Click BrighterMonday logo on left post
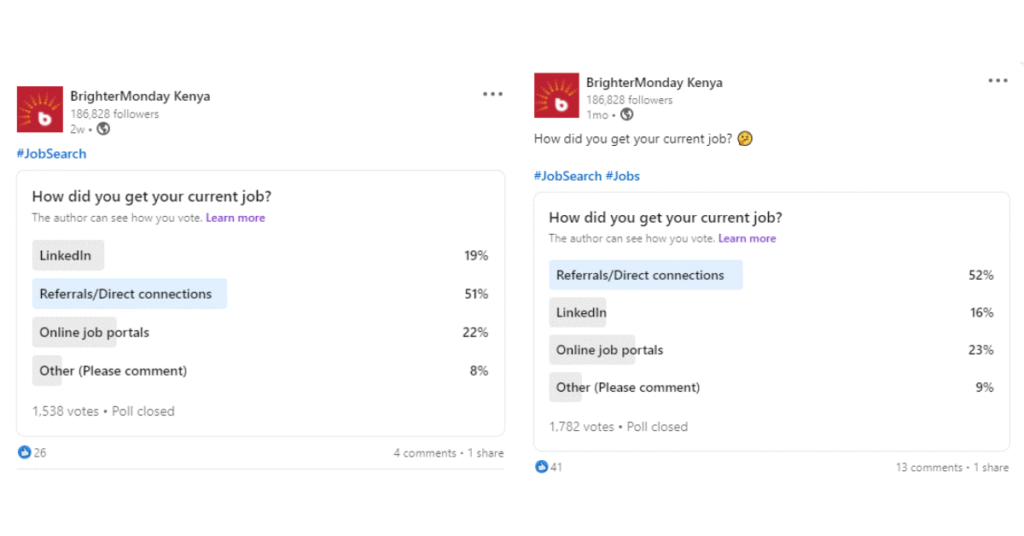This screenshot has width=1024, height=536. 40,109
